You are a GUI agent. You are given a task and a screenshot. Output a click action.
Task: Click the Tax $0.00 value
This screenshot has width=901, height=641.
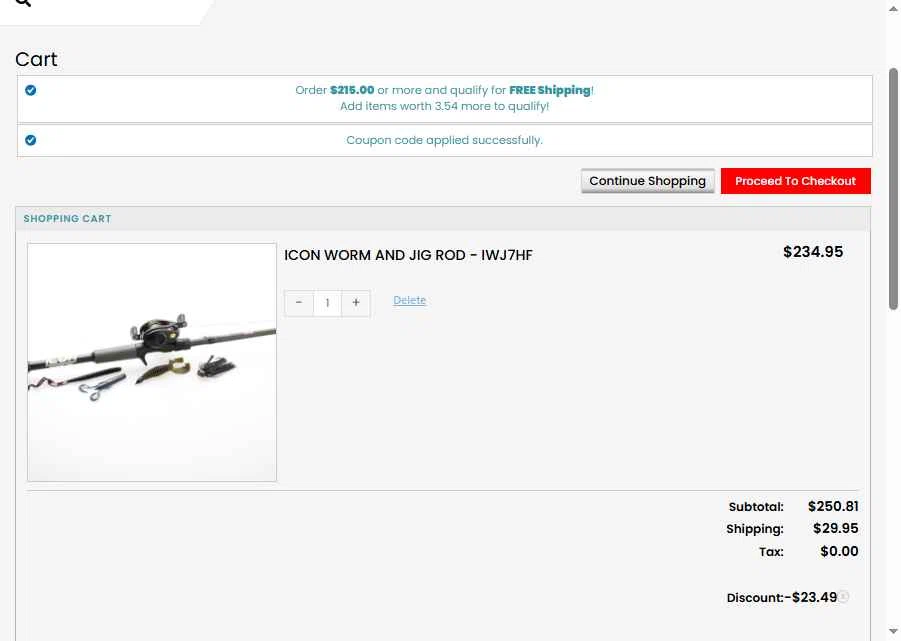[x=840, y=551]
